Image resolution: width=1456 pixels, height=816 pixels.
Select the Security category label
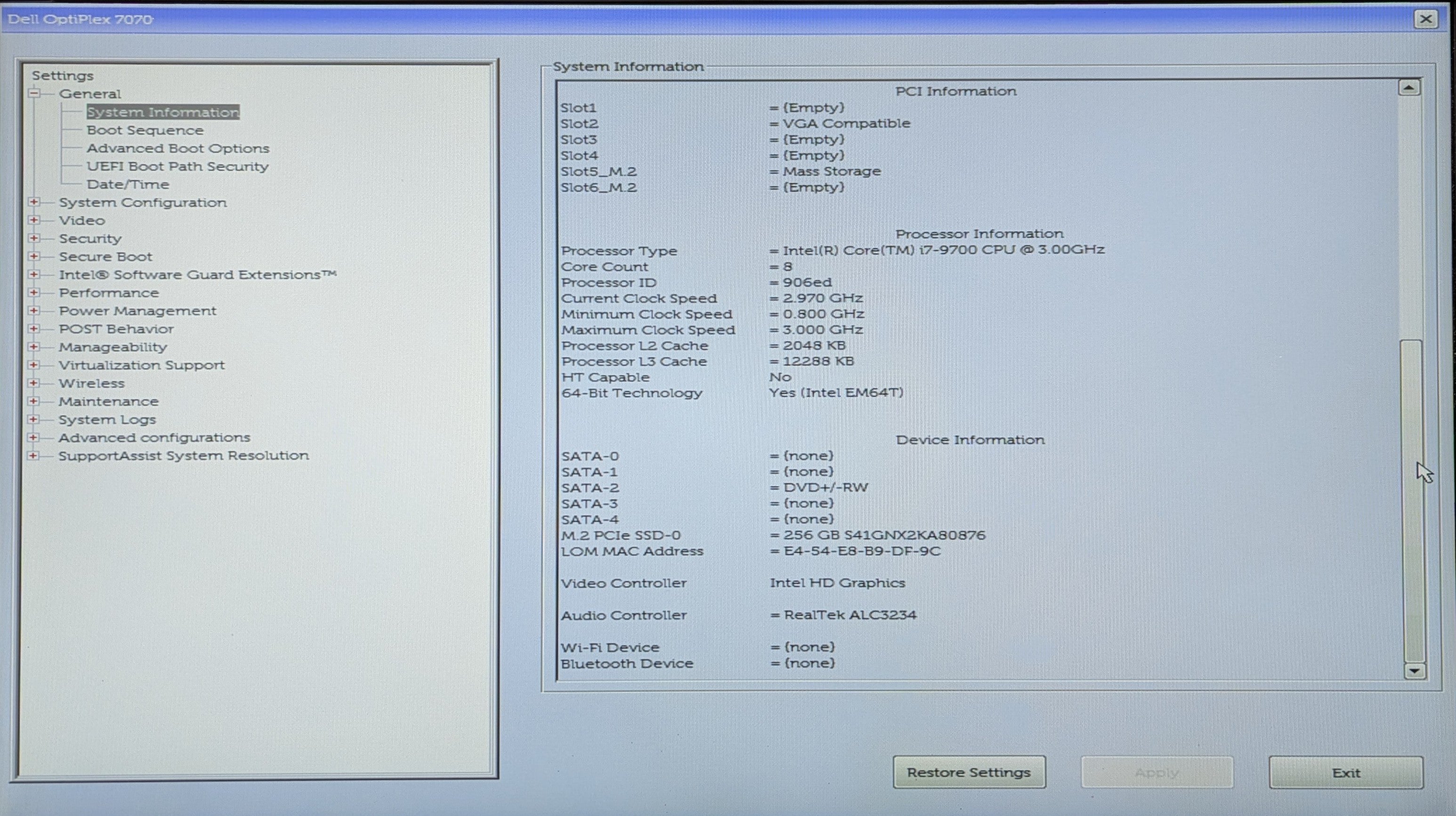coord(90,238)
